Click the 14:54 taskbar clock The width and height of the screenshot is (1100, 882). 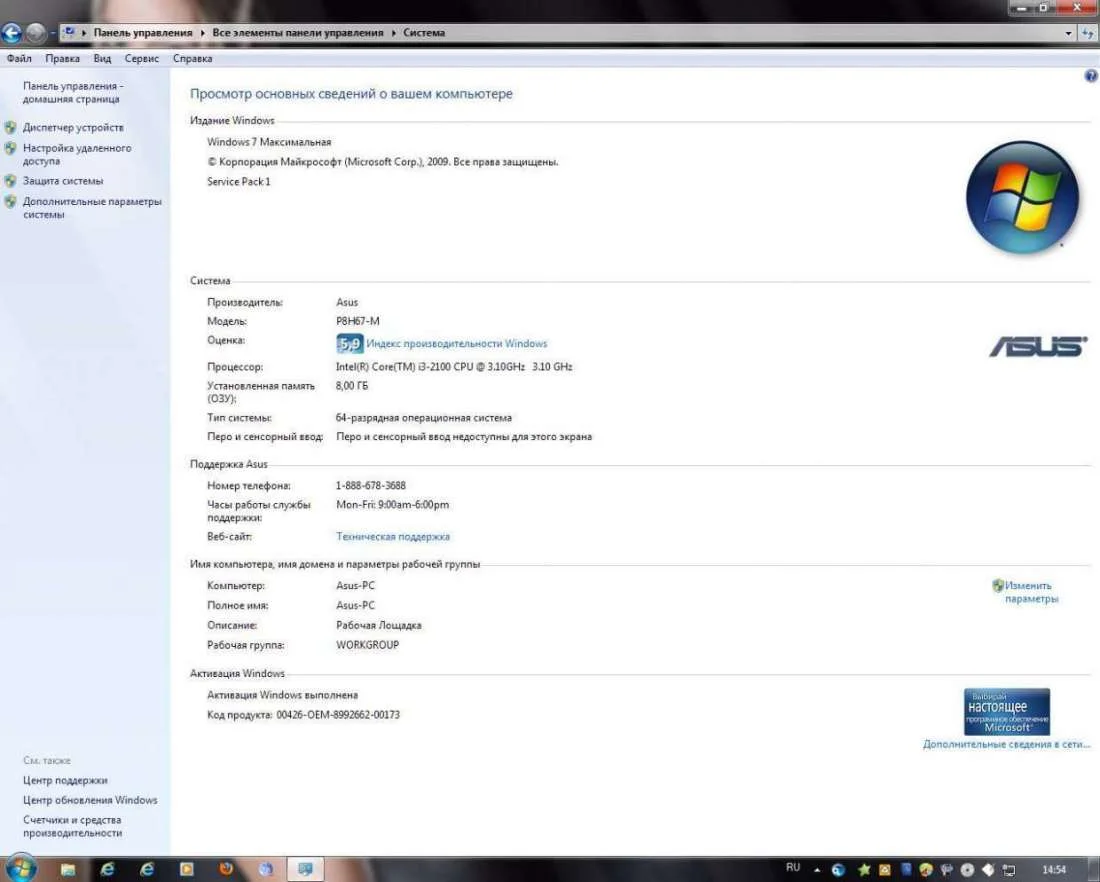(x=1054, y=869)
